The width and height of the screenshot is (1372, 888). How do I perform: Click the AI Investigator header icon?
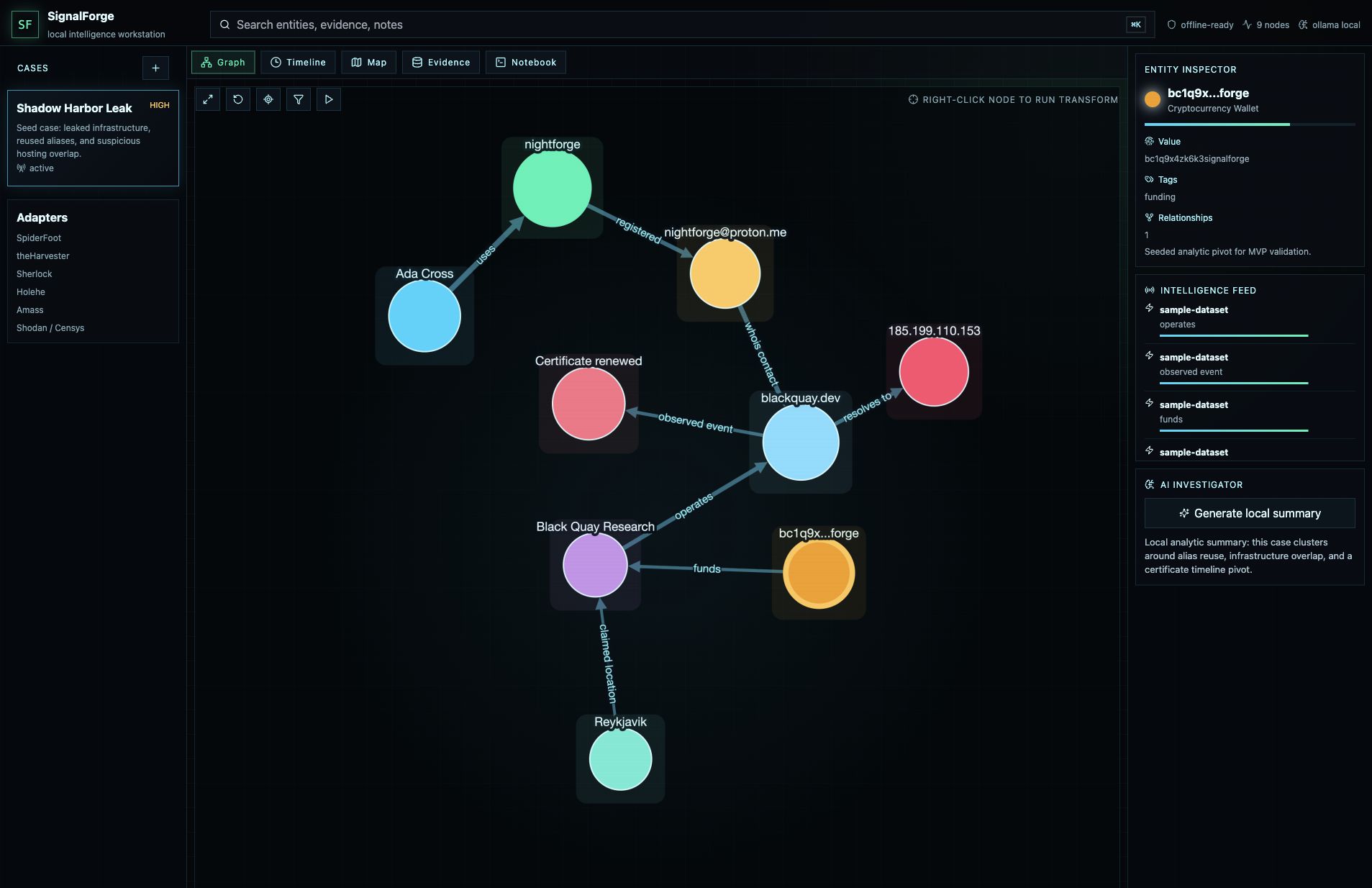click(x=1150, y=485)
